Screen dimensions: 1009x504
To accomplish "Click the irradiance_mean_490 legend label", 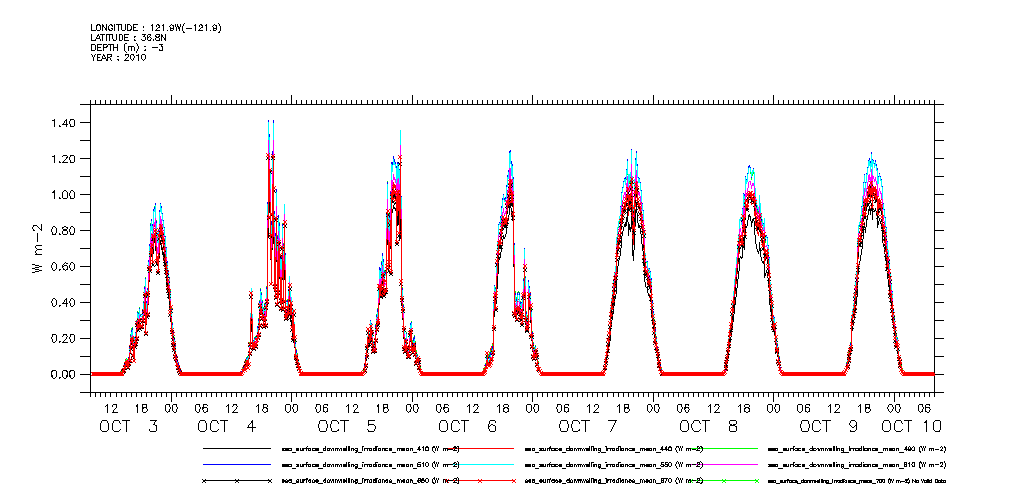I will coord(857,448).
